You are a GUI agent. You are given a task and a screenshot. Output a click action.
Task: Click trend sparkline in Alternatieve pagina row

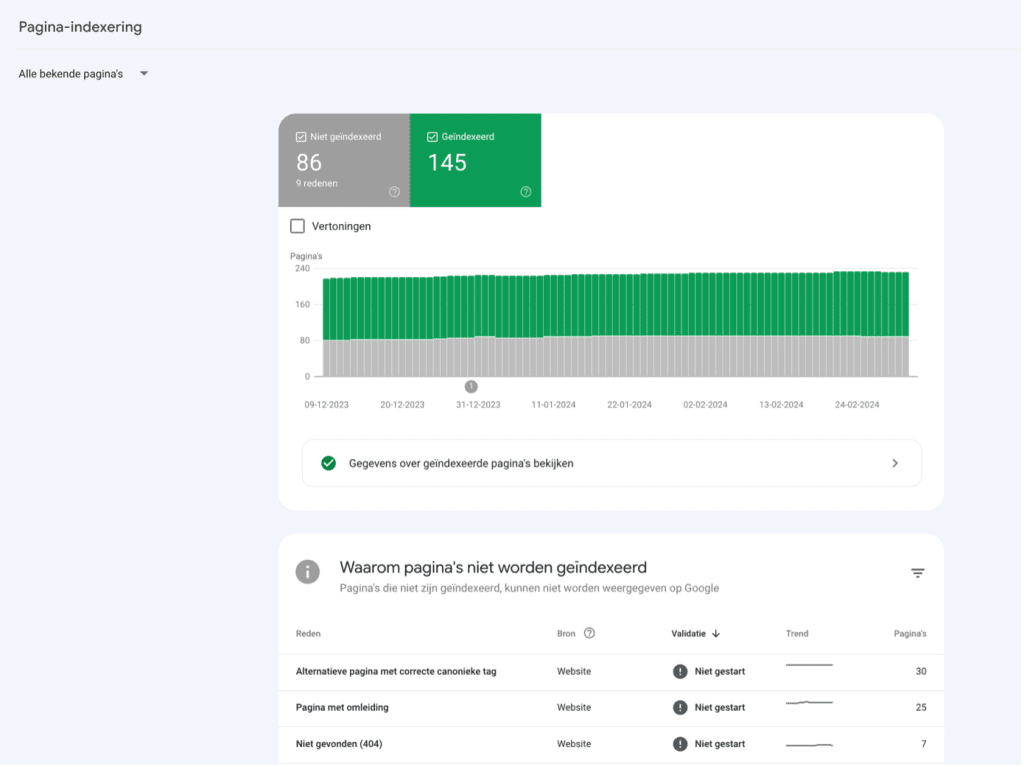[809, 665]
